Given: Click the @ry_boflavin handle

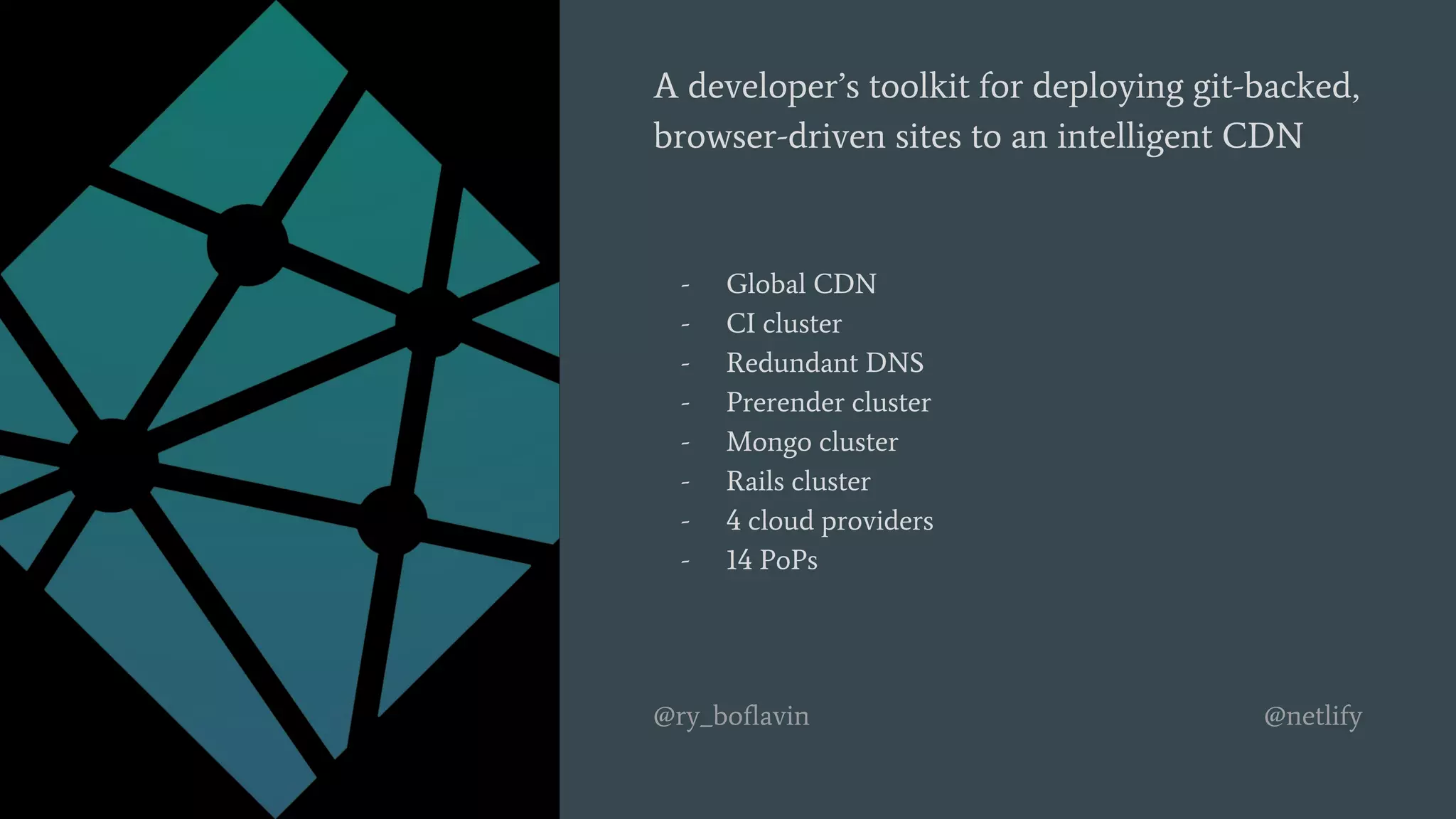Looking at the screenshot, I should 731,716.
